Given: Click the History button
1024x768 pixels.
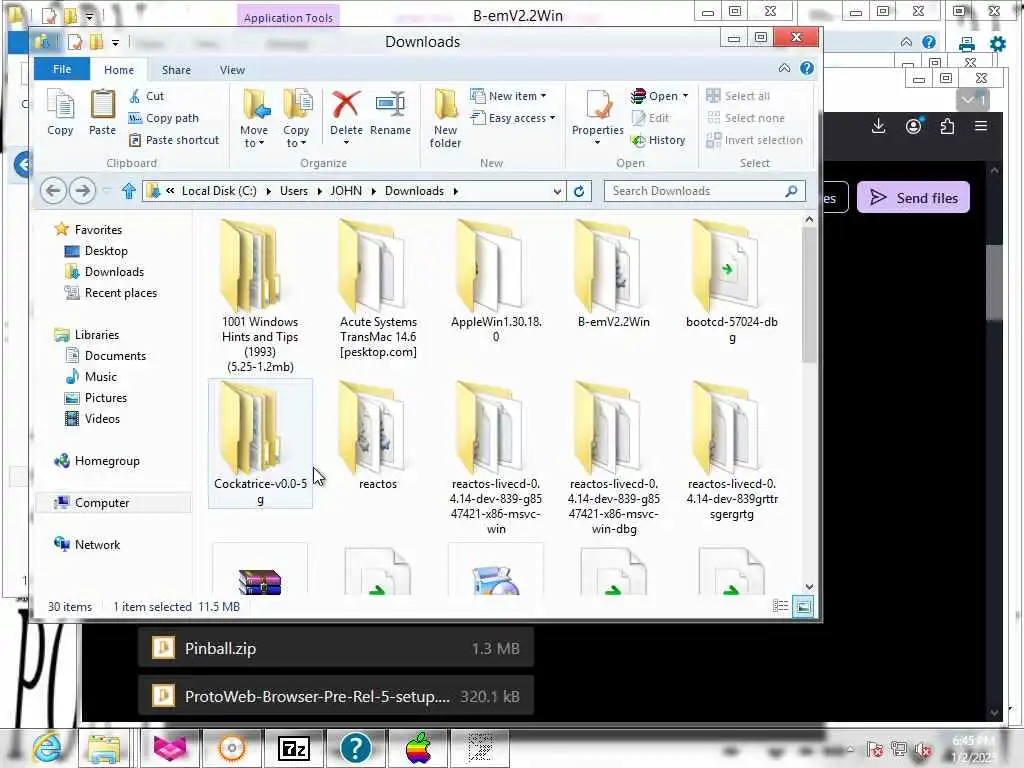Looking at the screenshot, I should click(x=658, y=140).
